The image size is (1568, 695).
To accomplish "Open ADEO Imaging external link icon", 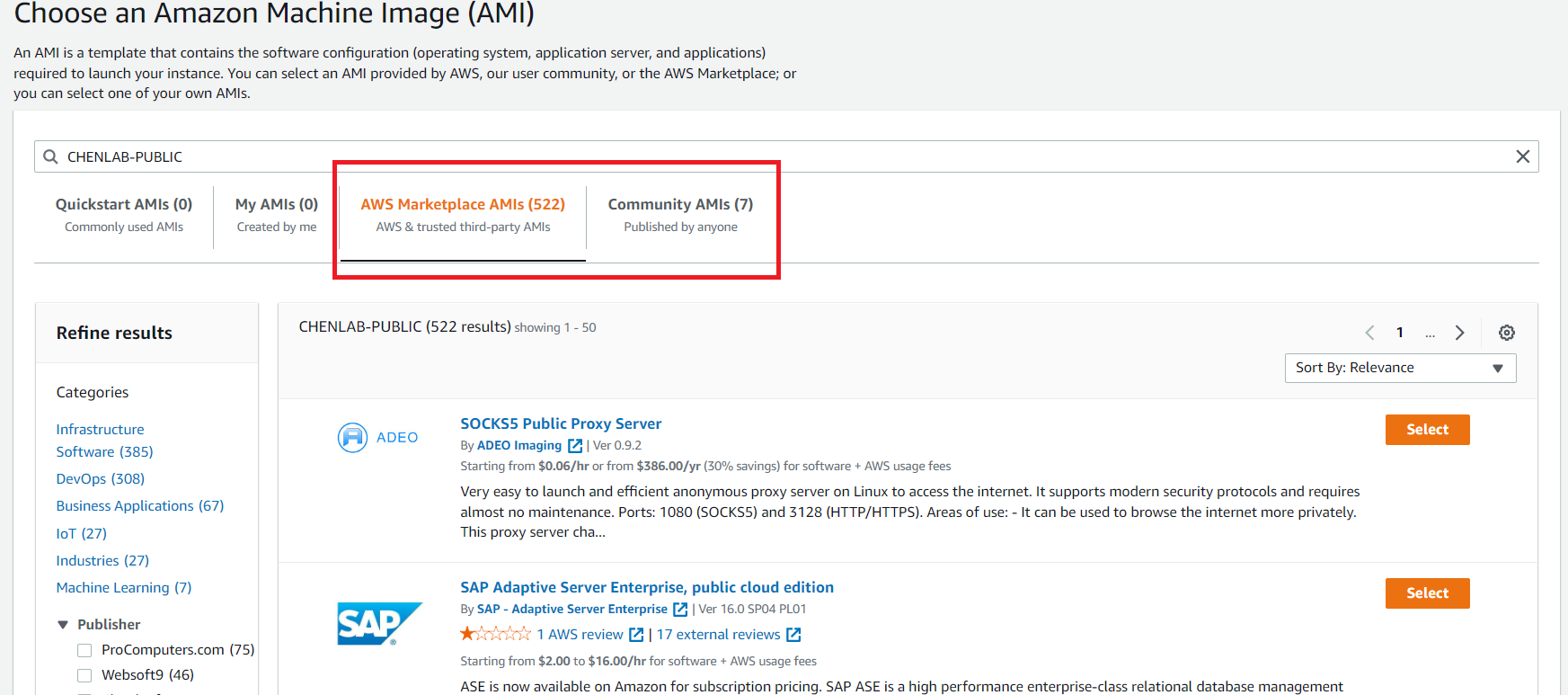I will [575, 445].
